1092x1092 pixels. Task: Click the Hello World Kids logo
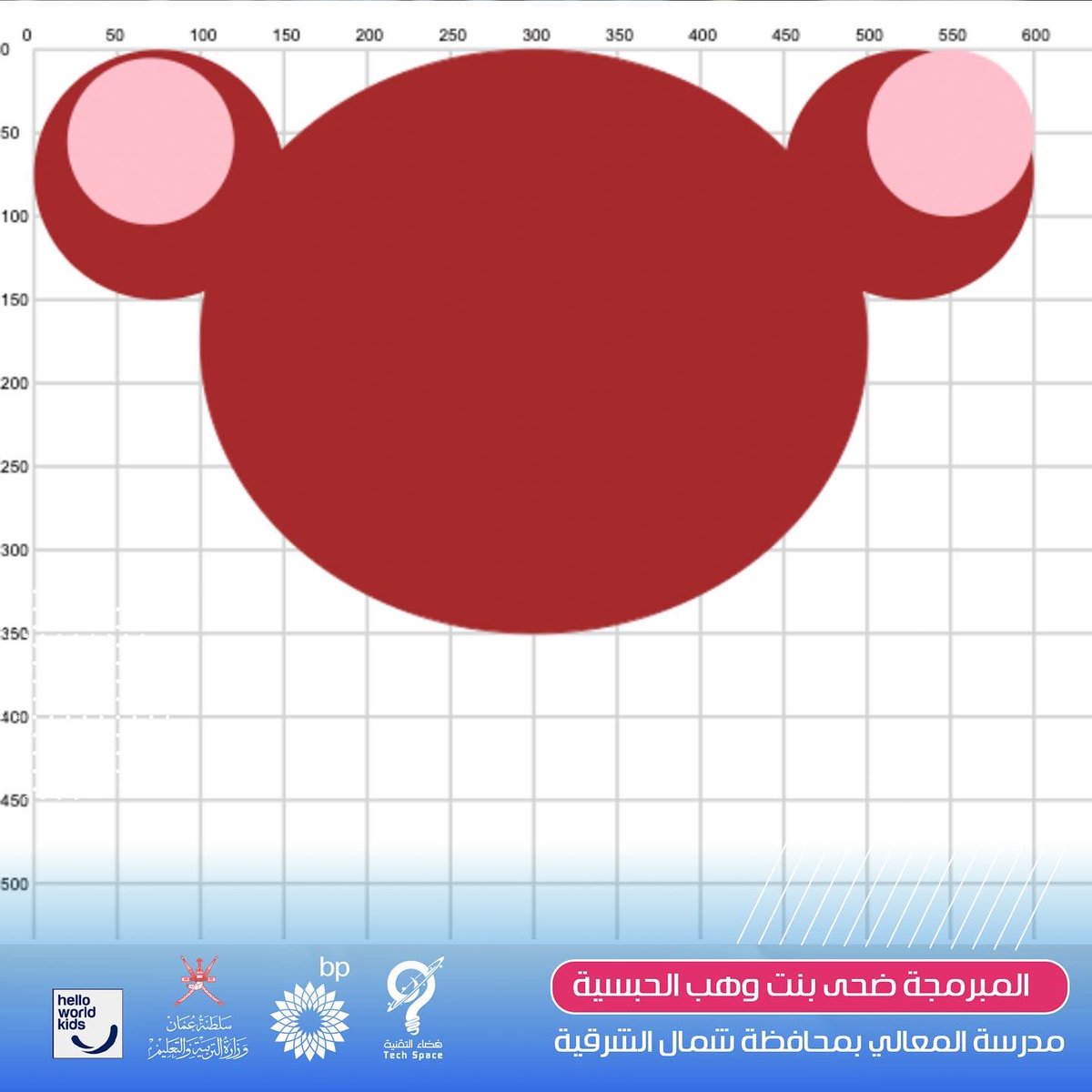87,1024
